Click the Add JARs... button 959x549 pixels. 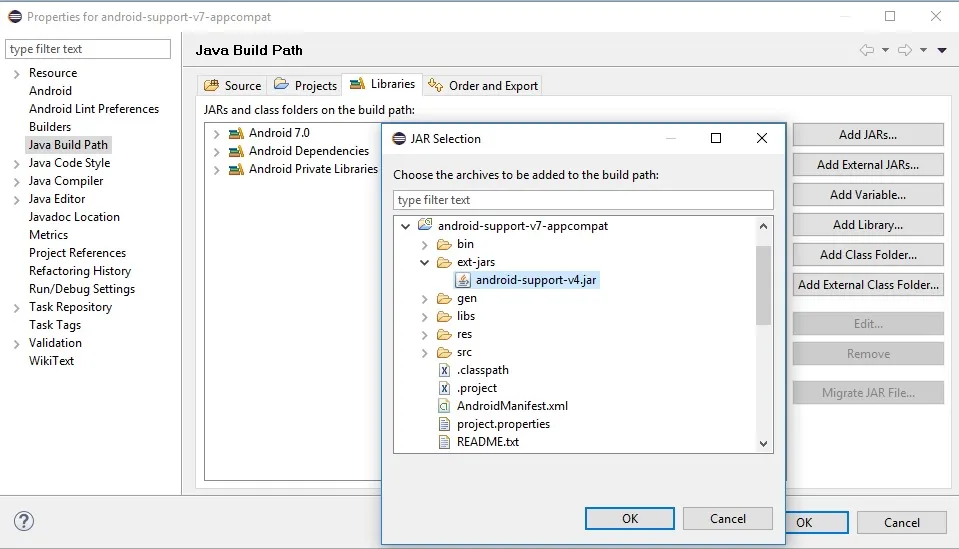coord(868,134)
